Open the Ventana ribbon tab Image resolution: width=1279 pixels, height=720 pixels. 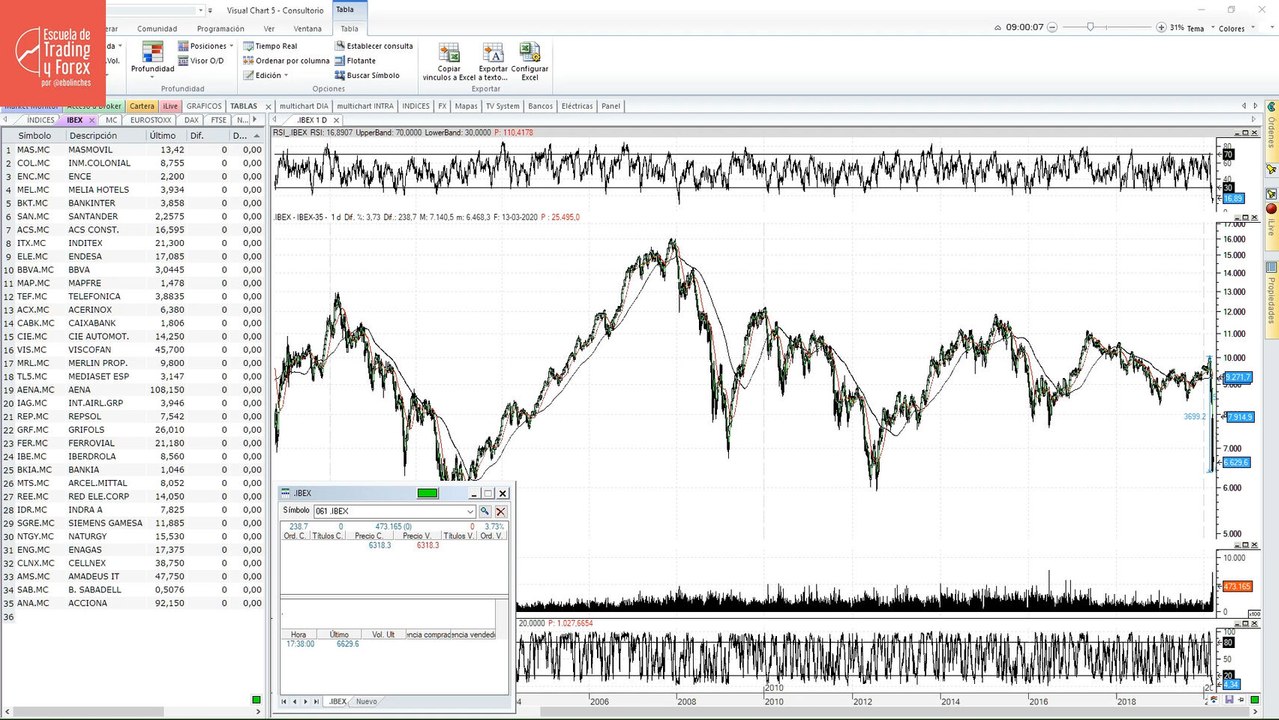tap(308, 29)
